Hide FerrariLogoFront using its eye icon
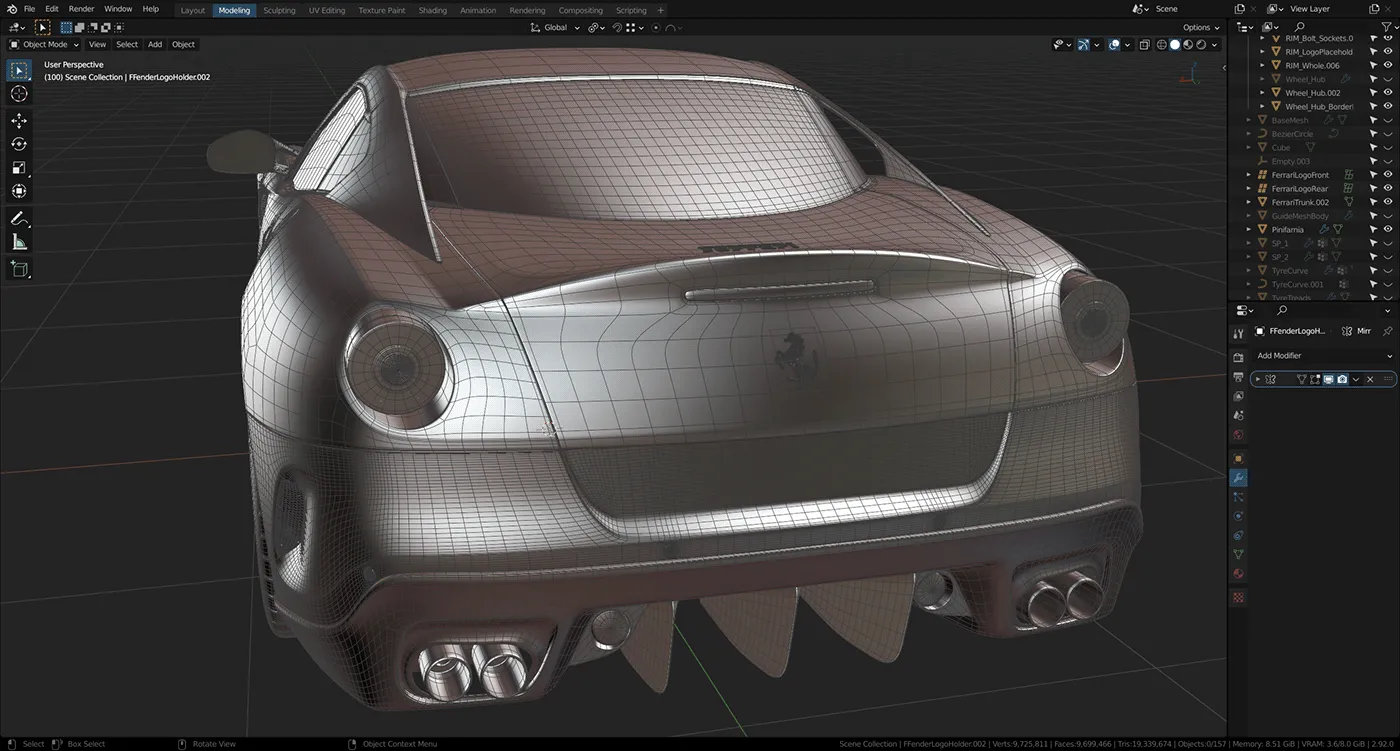Image resolution: width=1400 pixels, height=751 pixels. [1387, 175]
